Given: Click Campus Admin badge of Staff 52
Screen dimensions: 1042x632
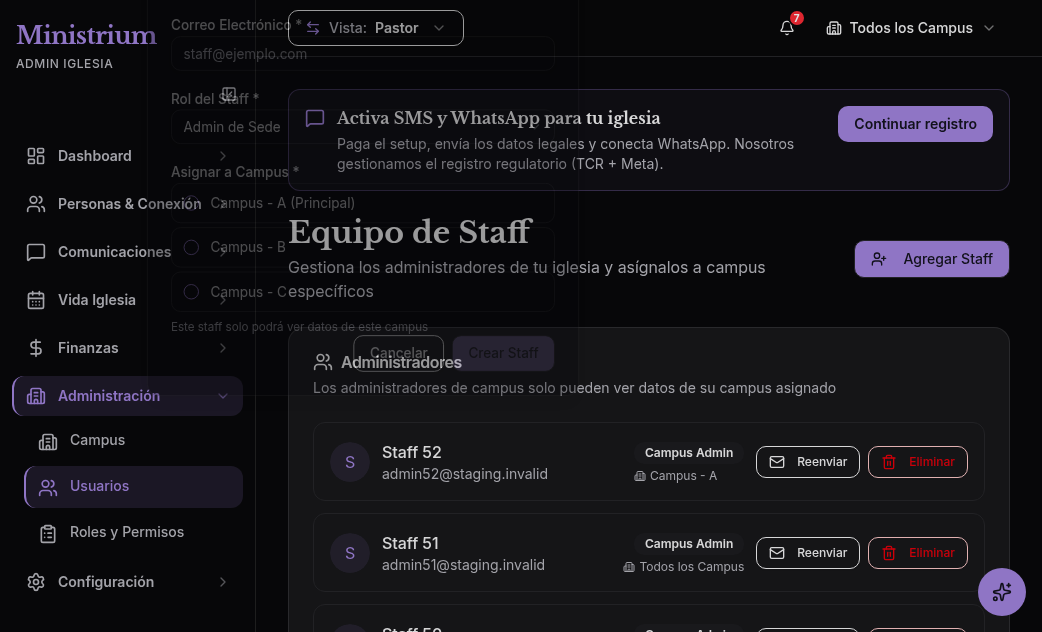Looking at the screenshot, I should pyautogui.click(x=688, y=453).
